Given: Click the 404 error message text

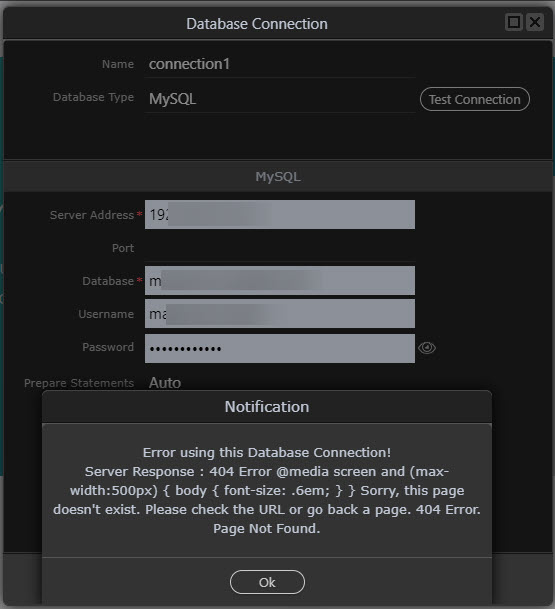Looking at the screenshot, I should 267,491.
